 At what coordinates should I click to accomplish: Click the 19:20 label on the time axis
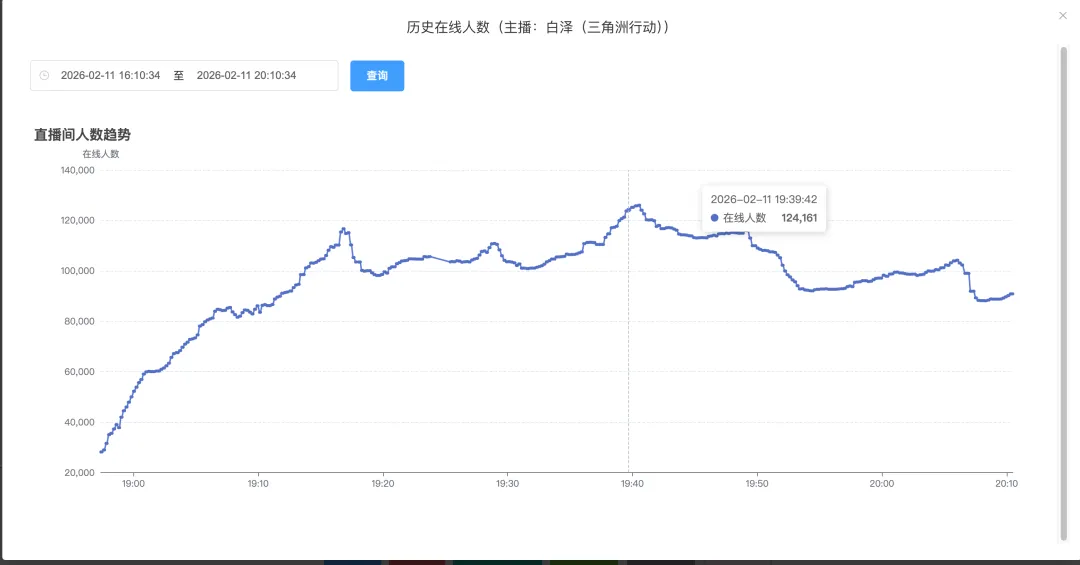tap(383, 484)
